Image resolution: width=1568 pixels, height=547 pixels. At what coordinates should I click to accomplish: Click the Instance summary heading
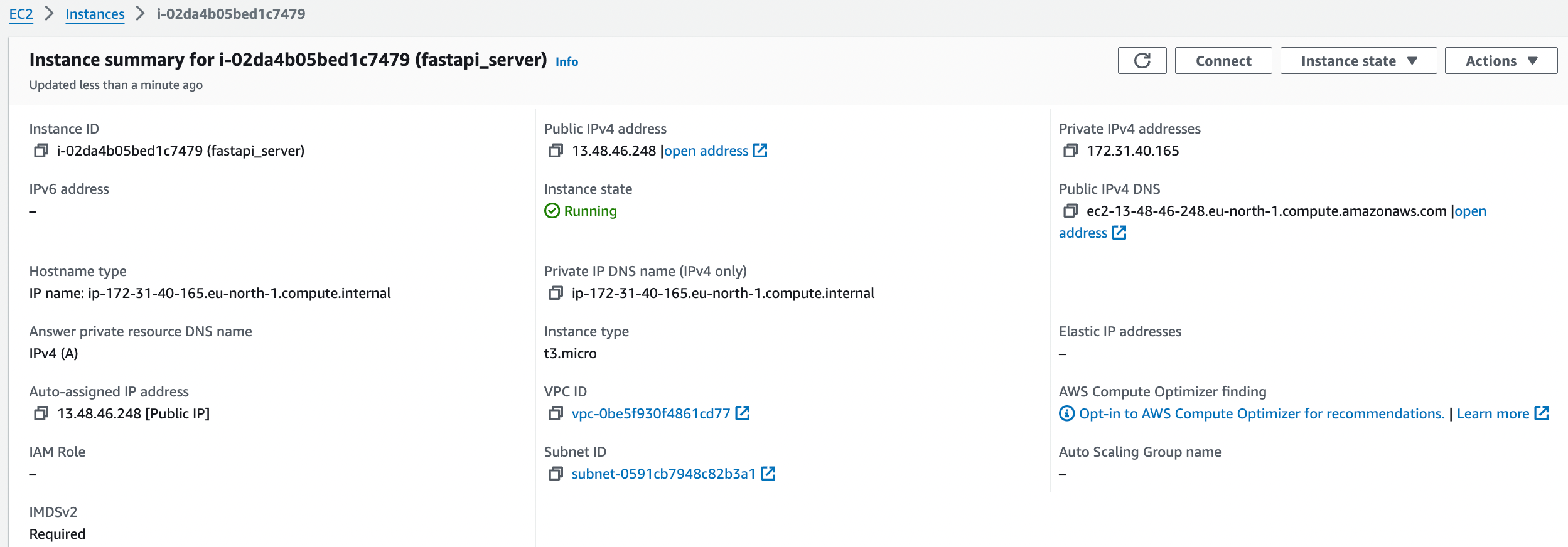click(288, 60)
